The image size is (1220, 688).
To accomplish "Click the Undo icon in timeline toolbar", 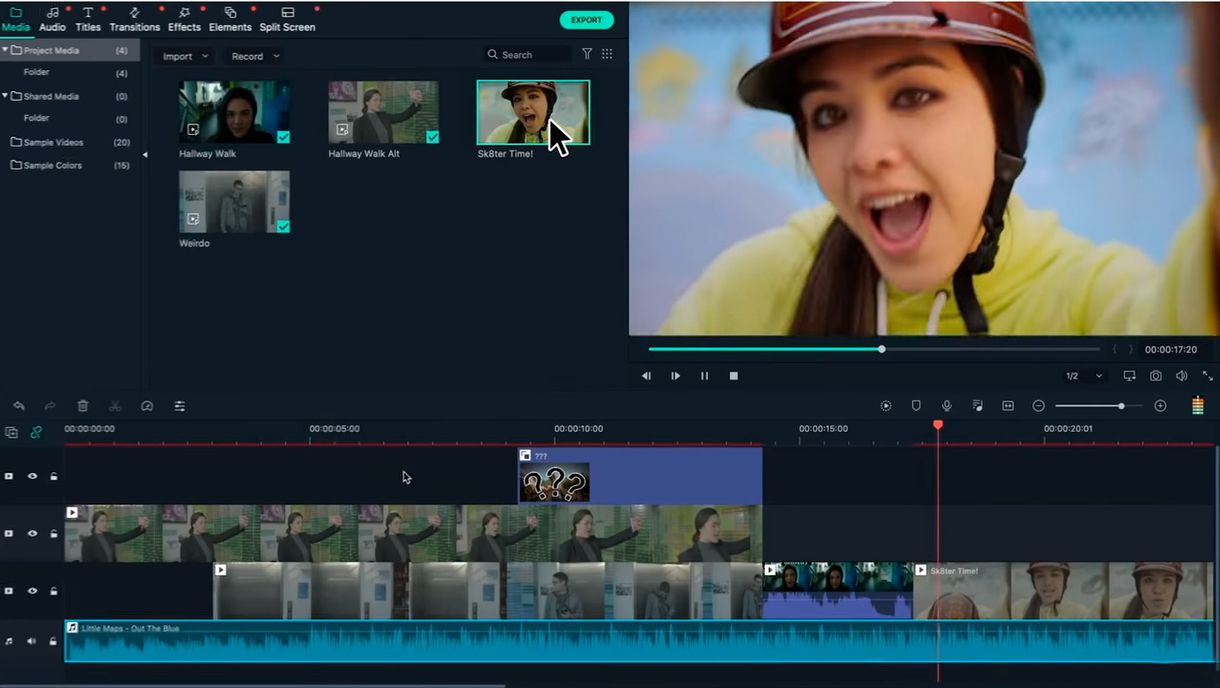I will tap(18, 406).
